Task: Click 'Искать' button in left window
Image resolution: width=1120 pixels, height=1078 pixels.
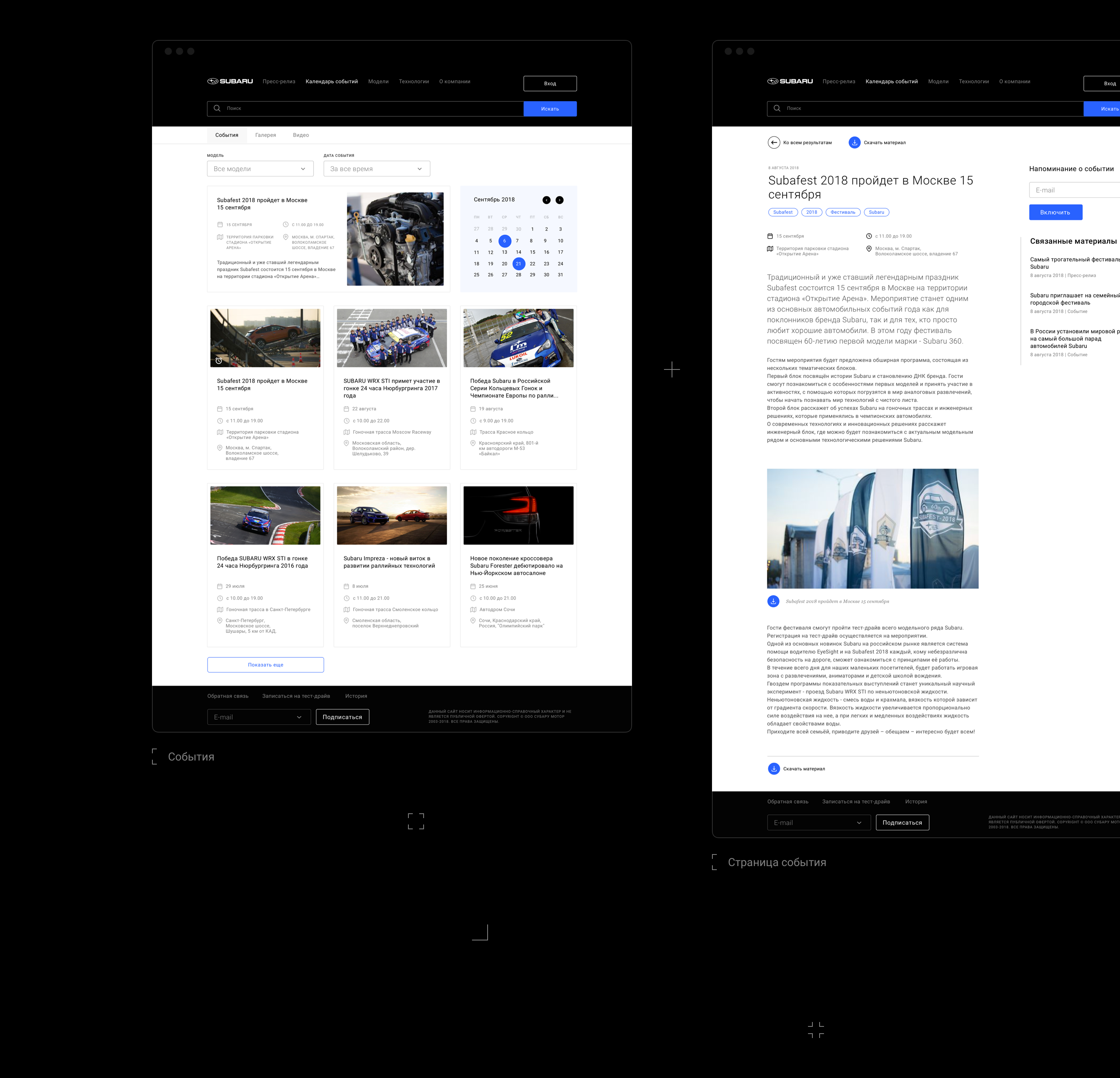Action: click(x=550, y=108)
